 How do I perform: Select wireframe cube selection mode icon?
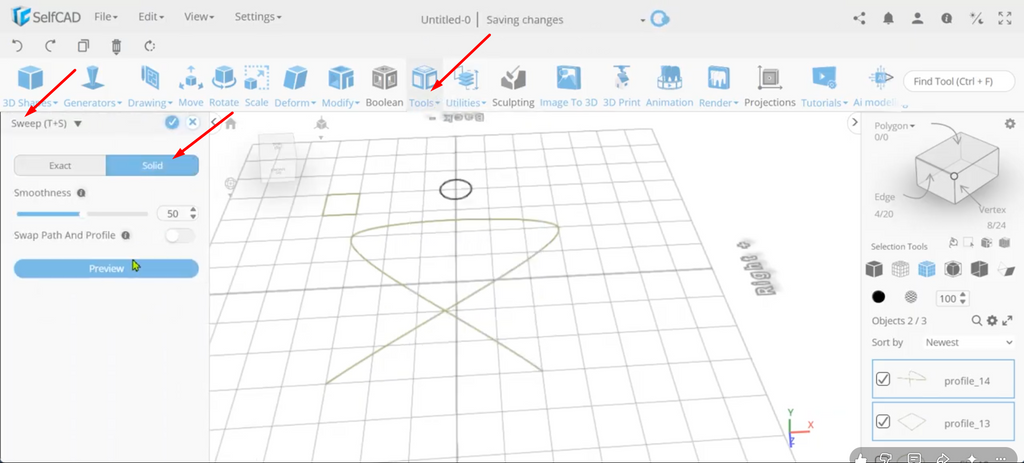point(901,268)
